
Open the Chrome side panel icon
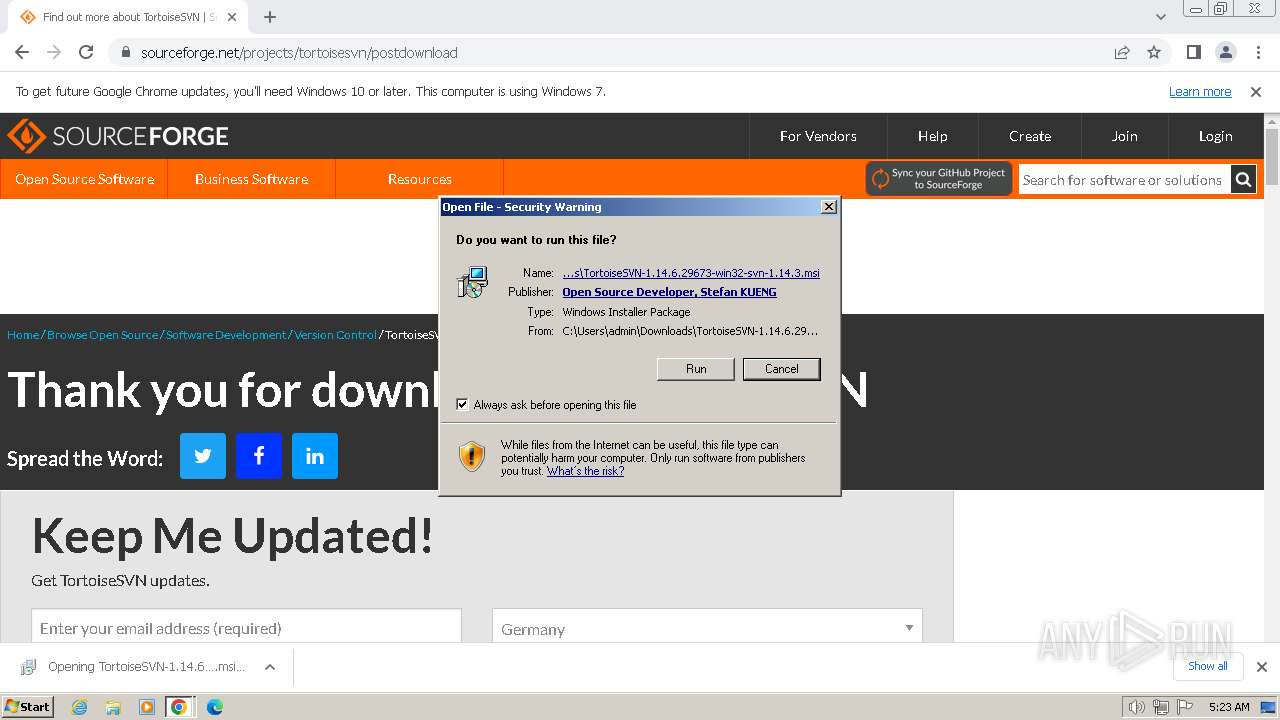[1193, 52]
